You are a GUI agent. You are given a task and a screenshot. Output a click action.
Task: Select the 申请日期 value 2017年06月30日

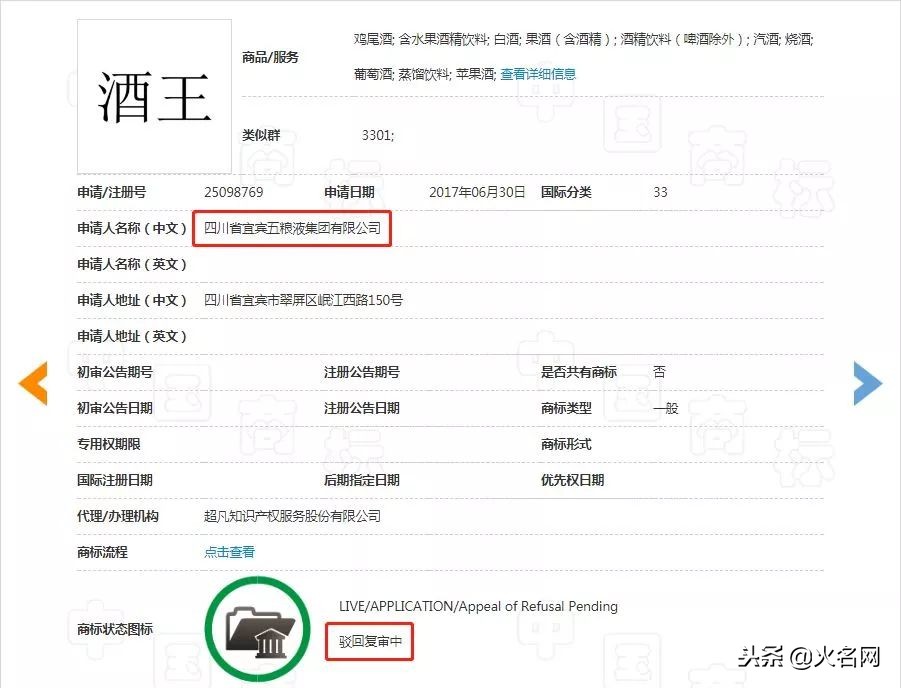476,192
